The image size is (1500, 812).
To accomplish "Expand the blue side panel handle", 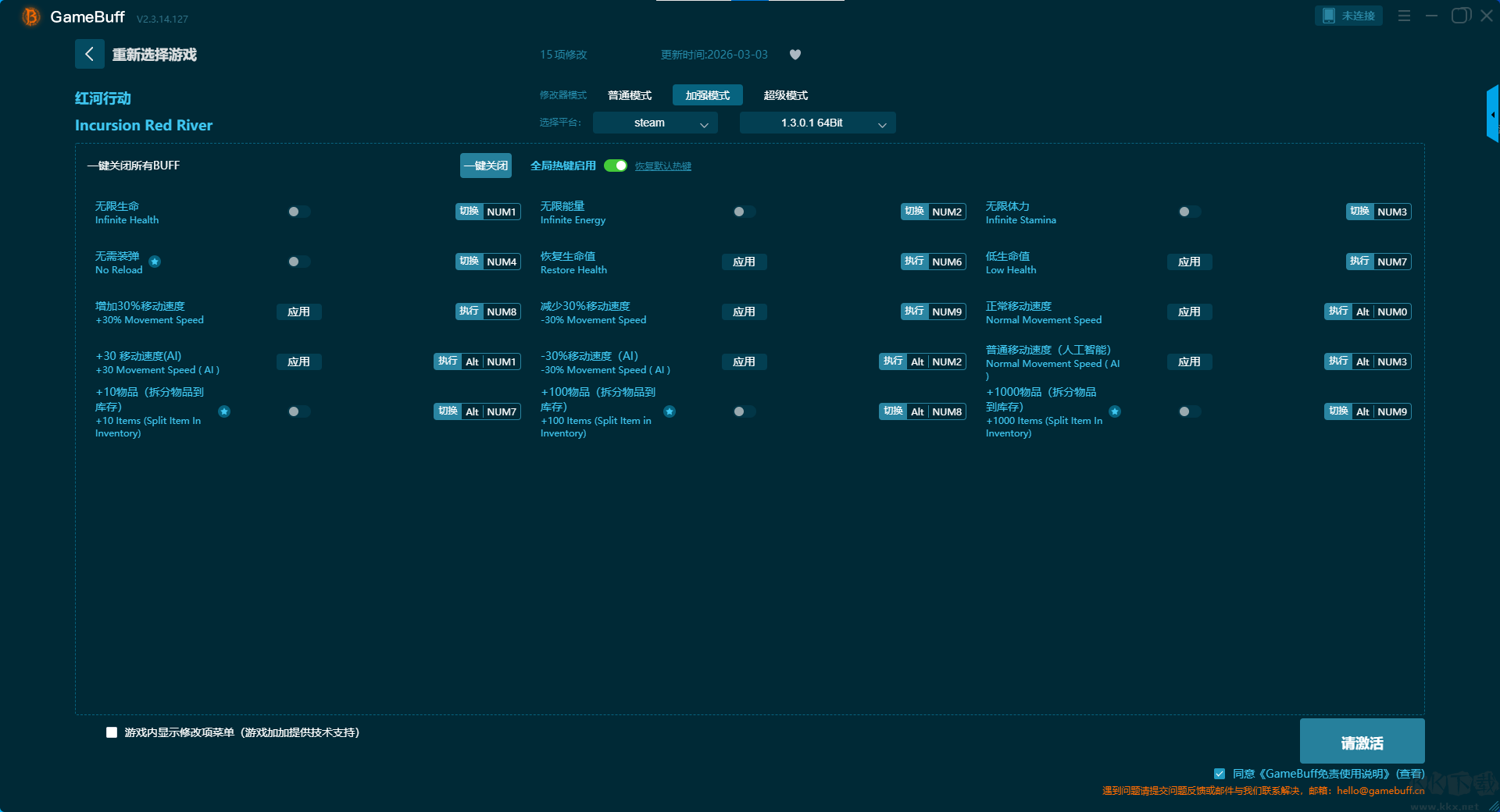I will [1492, 114].
